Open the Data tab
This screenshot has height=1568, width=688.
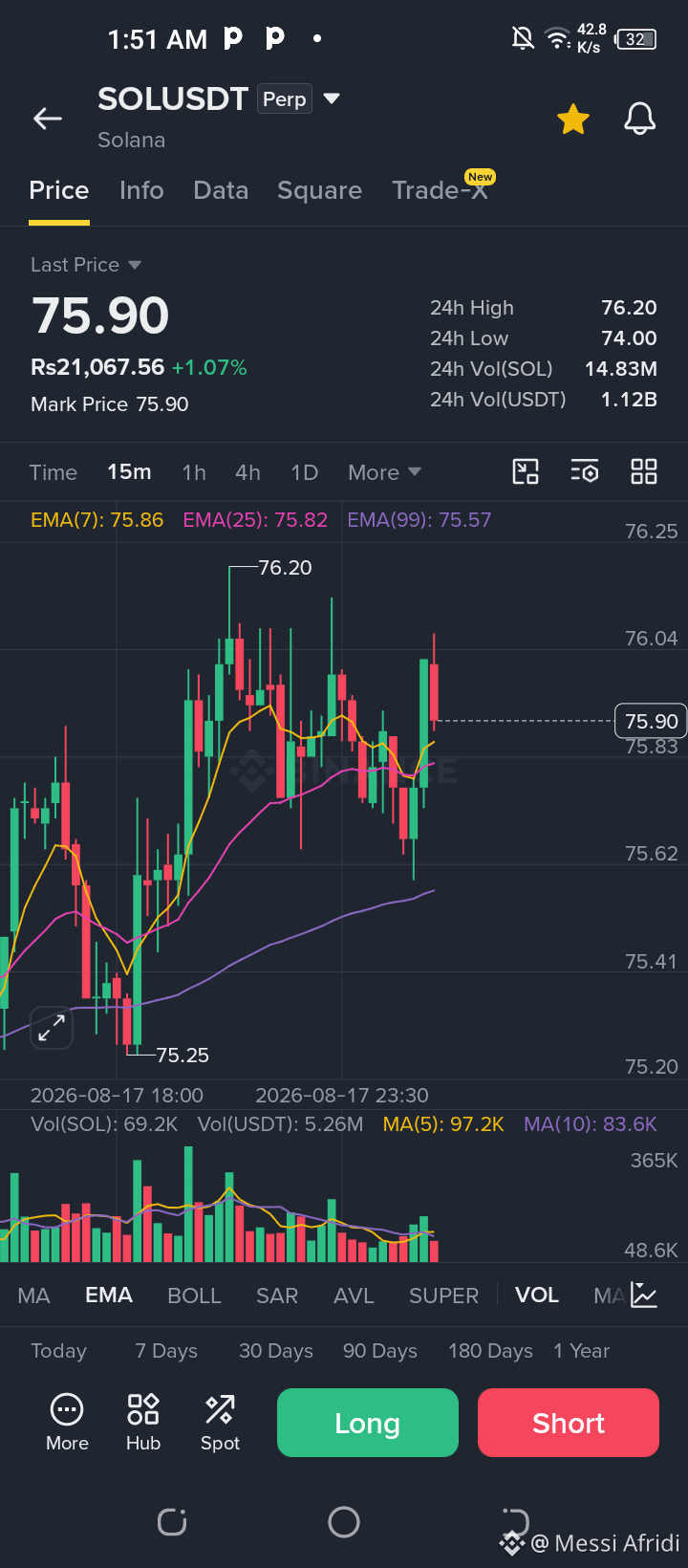221,190
